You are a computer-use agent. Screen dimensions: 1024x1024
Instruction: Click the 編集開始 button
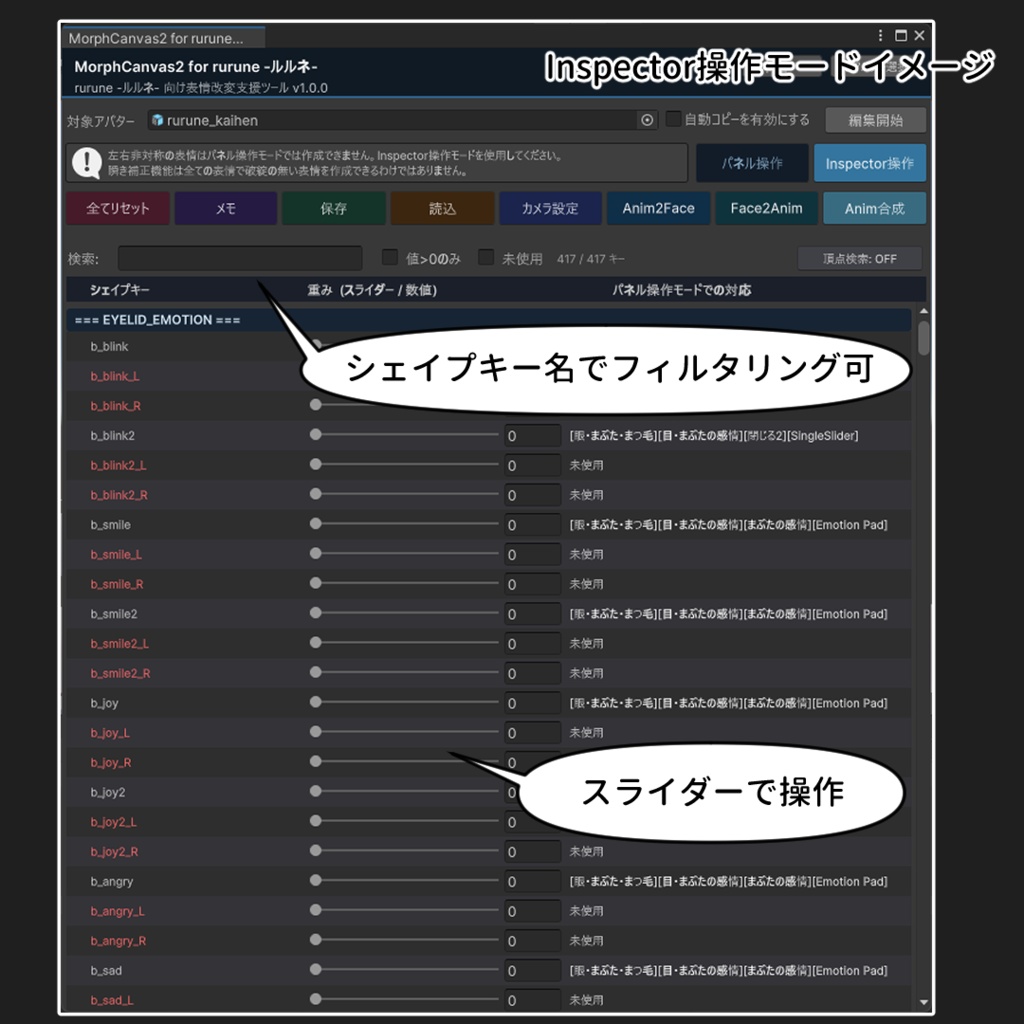point(875,120)
